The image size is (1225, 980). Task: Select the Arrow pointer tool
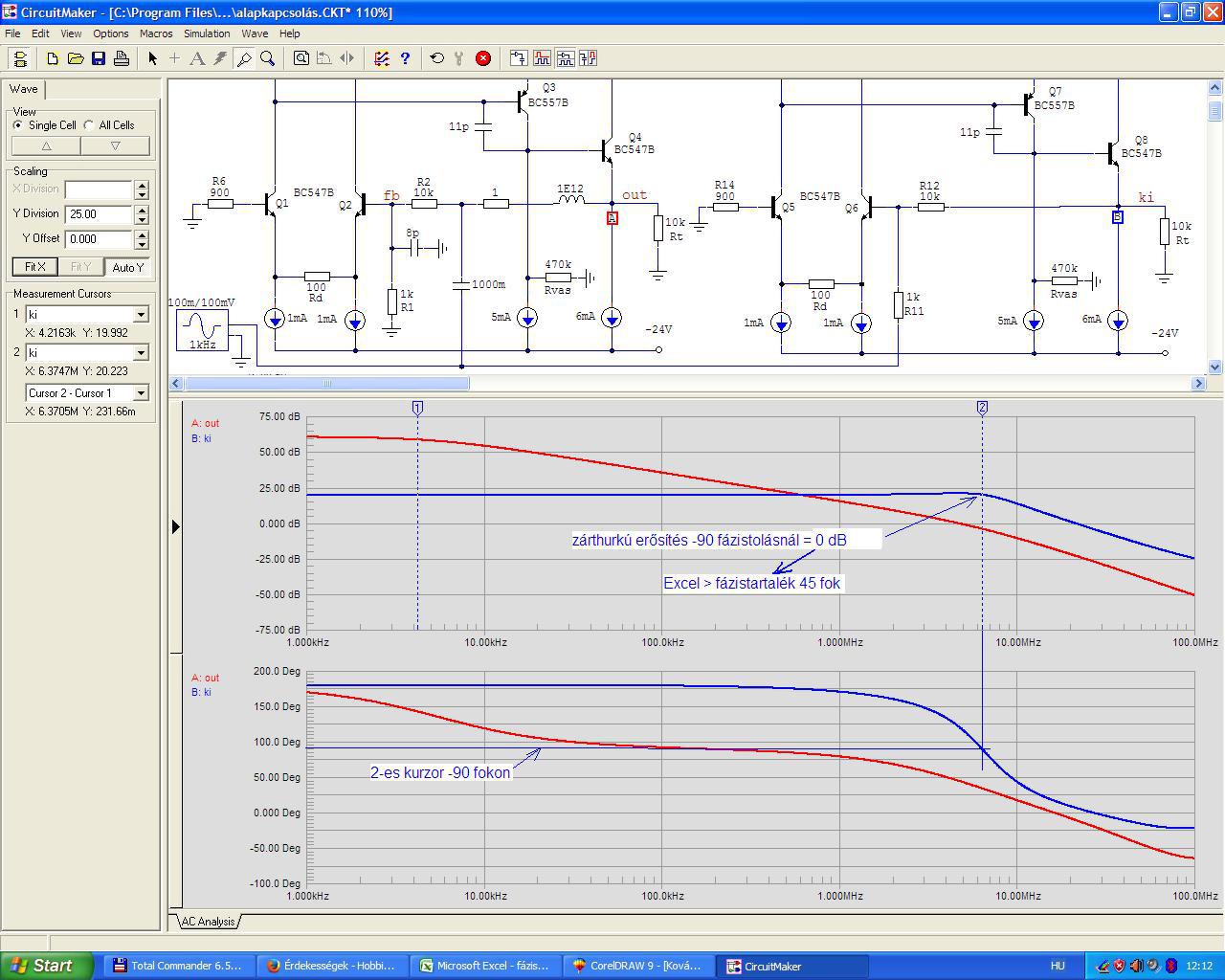152,58
